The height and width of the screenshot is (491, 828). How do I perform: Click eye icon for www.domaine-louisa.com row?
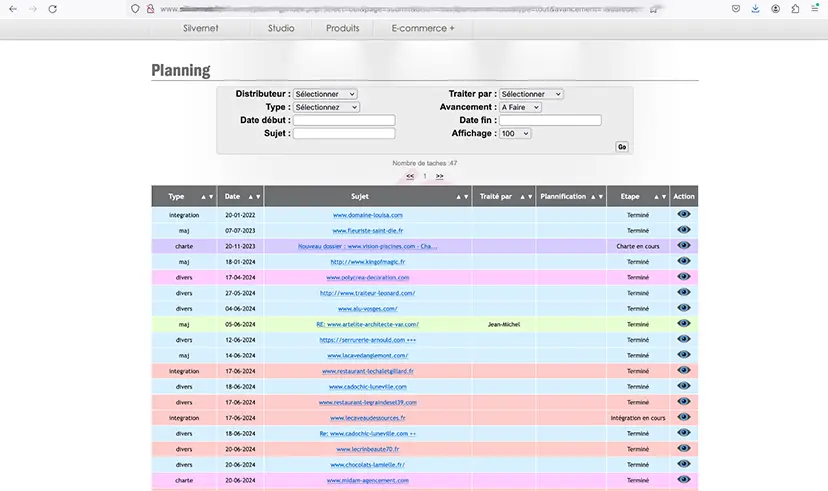[x=683, y=214]
